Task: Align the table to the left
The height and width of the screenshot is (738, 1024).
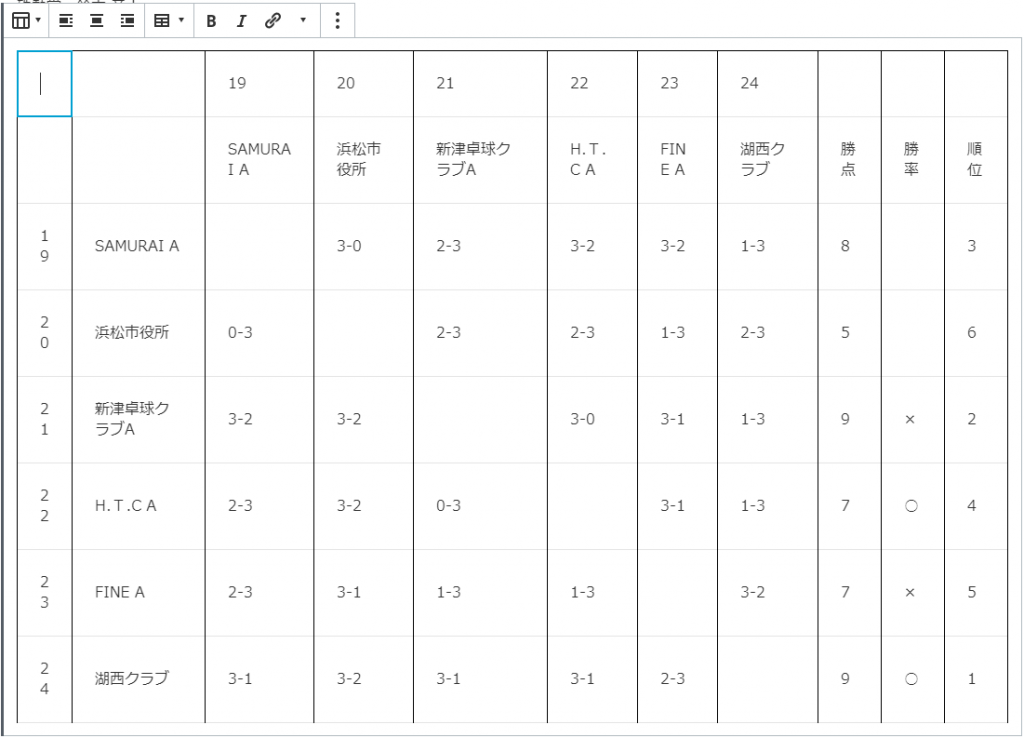Action: point(65,20)
